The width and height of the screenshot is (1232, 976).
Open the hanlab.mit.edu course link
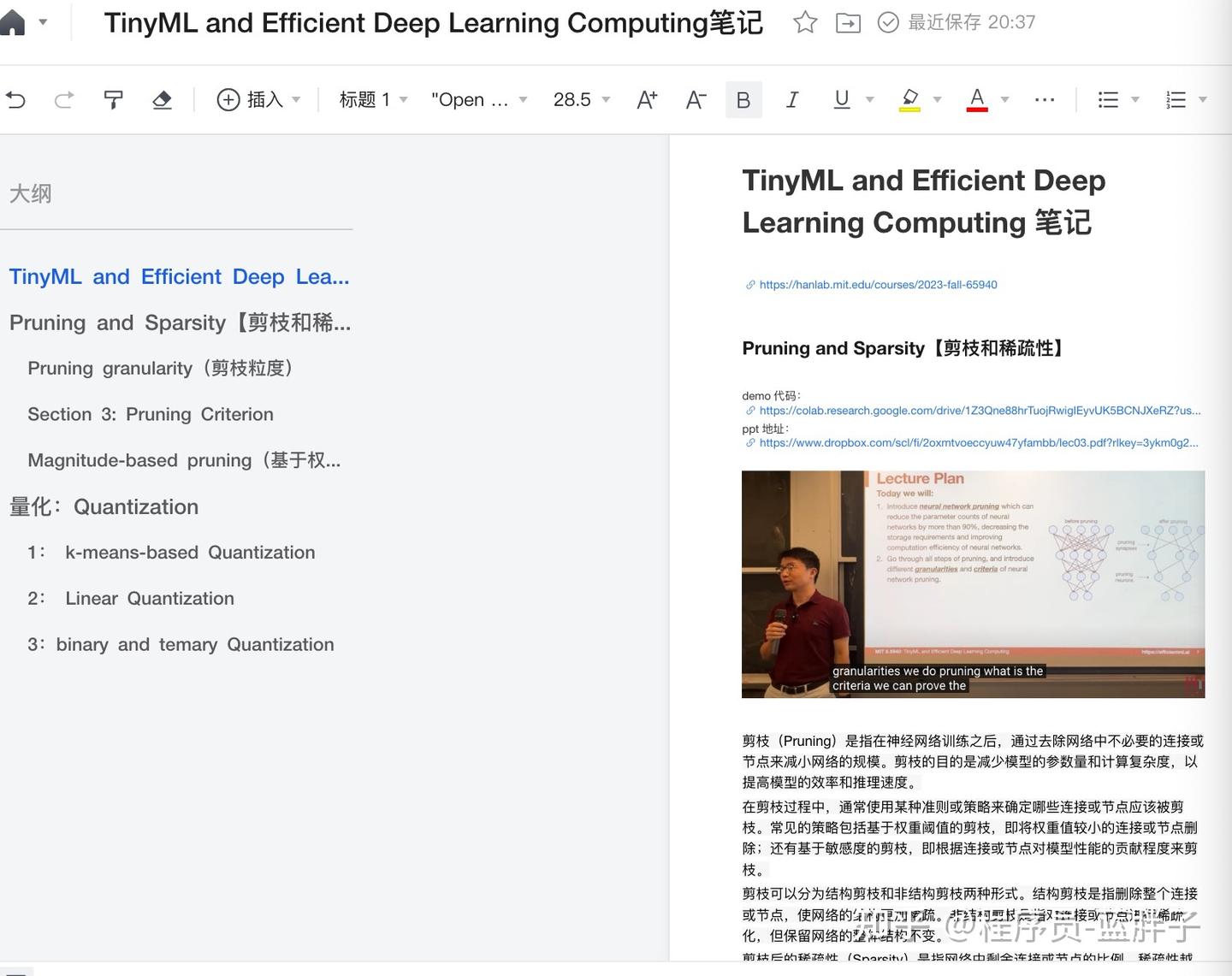point(878,285)
